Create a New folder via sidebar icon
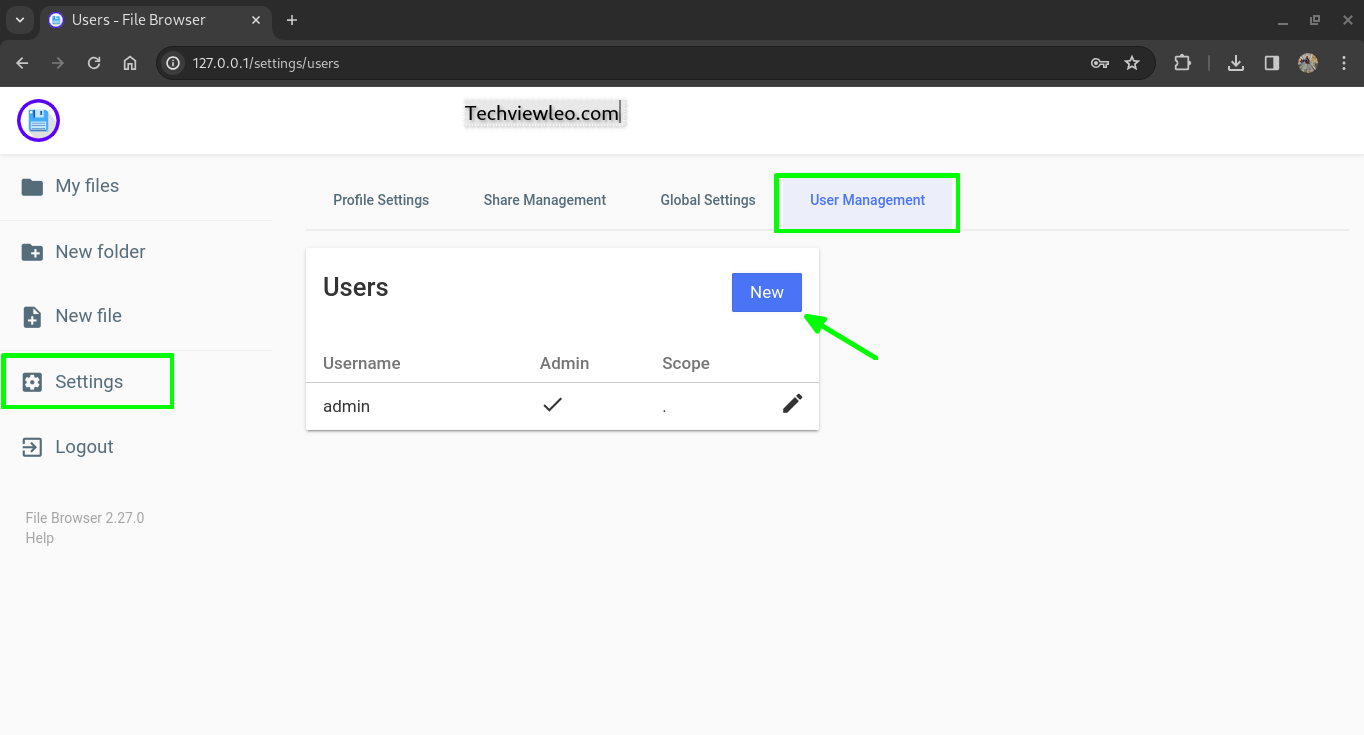The image size is (1364, 735). click(100, 251)
